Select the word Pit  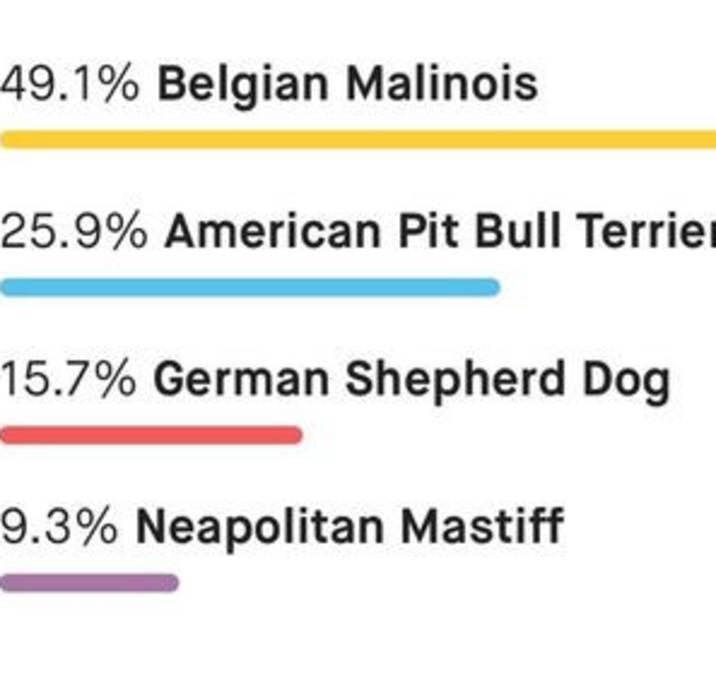(x=428, y=231)
